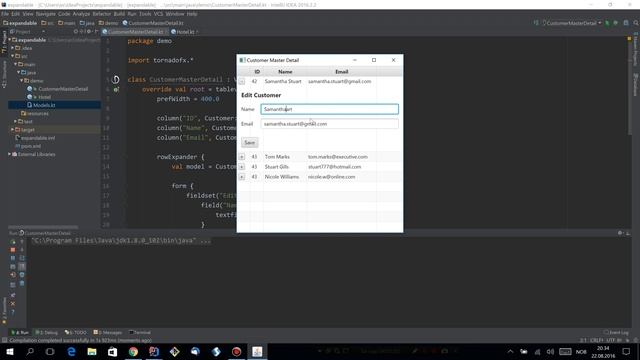Sort table by the Name column header
The width and height of the screenshot is (640, 360).
coord(285,72)
